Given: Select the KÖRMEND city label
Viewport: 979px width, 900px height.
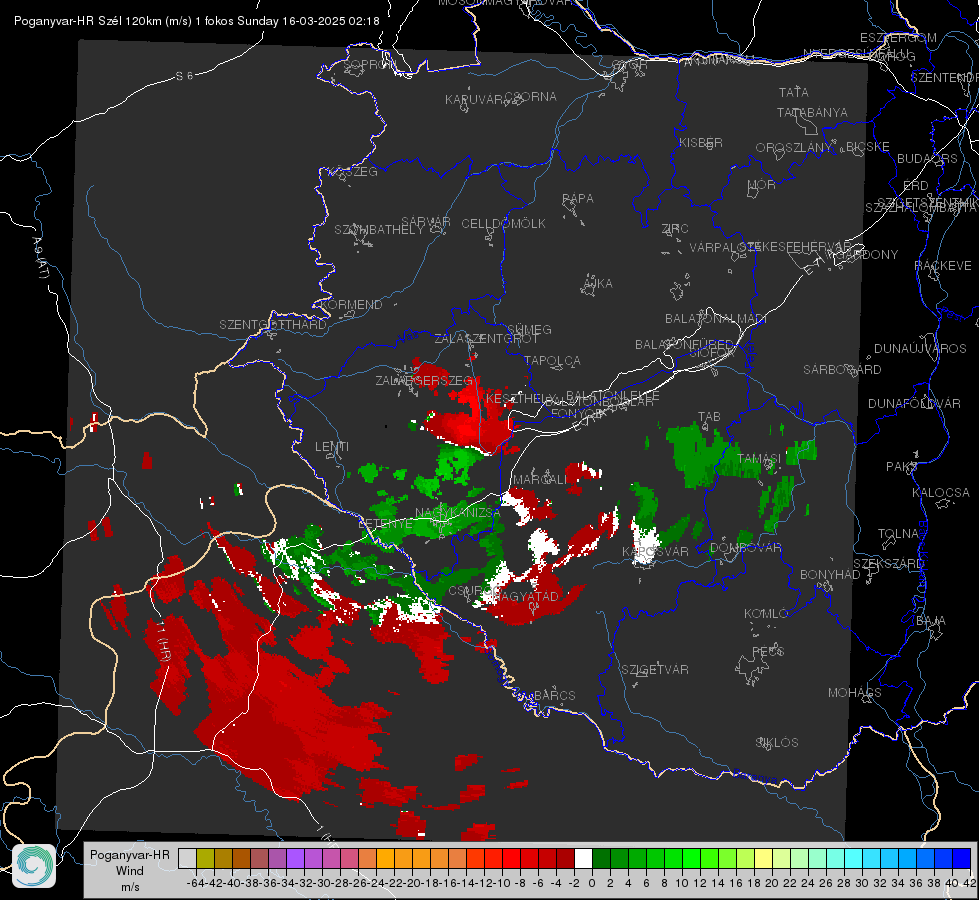Looking at the screenshot, I should point(352,305).
